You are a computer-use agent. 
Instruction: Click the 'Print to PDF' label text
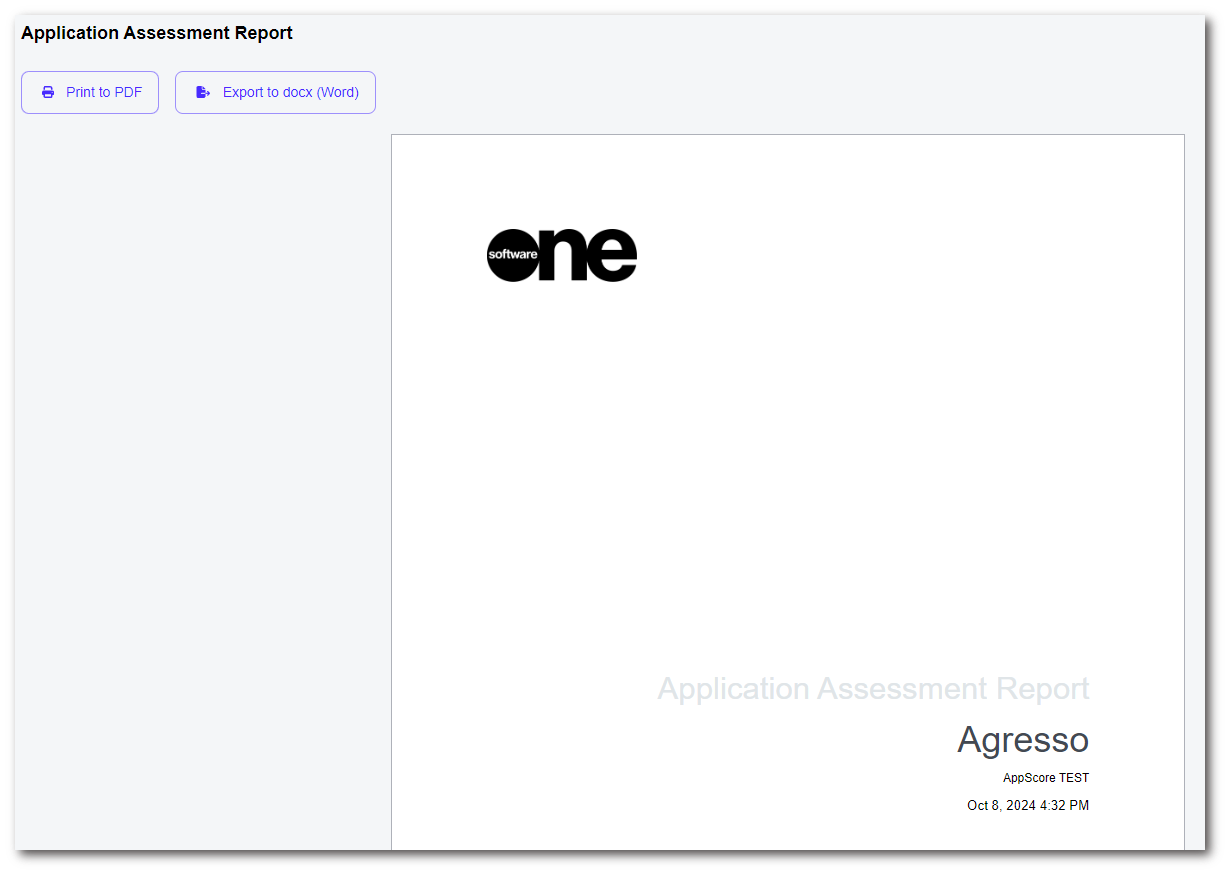pyautogui.click(x=104, y=92)
